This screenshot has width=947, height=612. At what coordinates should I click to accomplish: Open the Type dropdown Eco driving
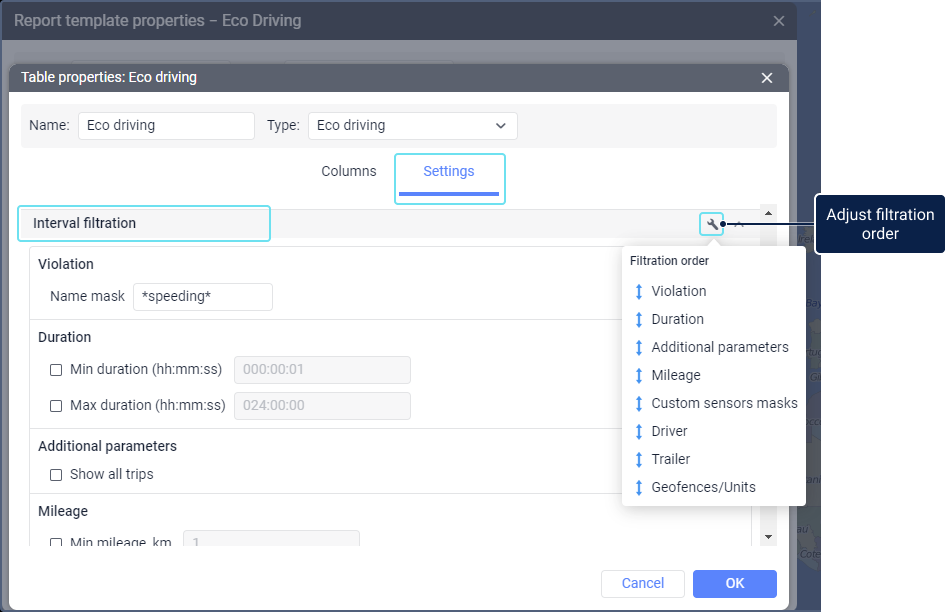(x=413, y=126)
